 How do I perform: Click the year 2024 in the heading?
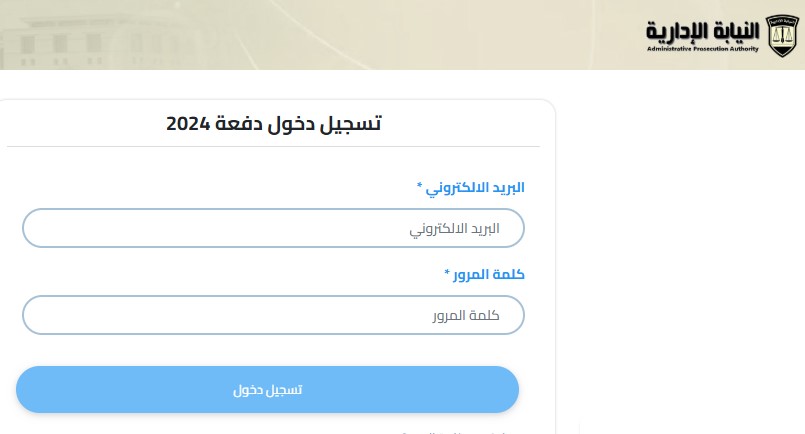(x=186, y=125)
